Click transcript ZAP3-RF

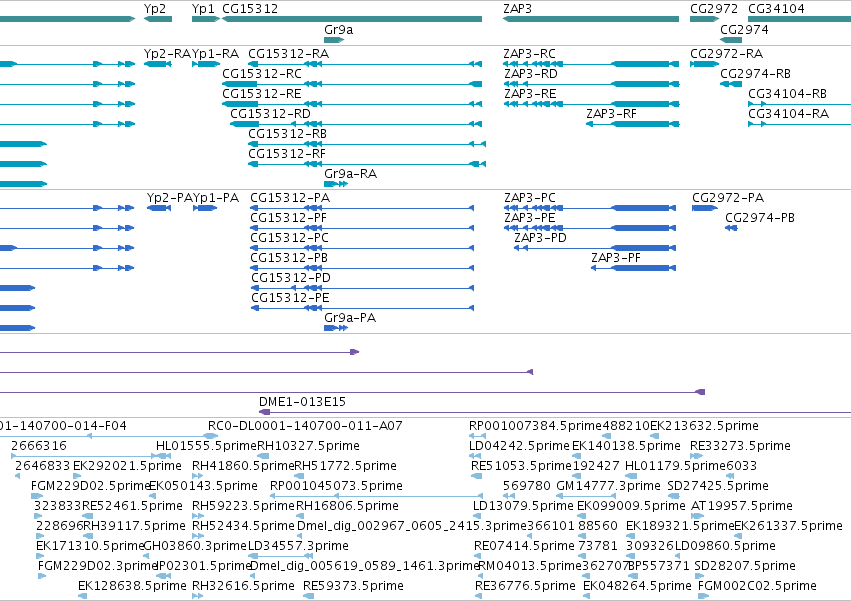(x=611, y=114)
